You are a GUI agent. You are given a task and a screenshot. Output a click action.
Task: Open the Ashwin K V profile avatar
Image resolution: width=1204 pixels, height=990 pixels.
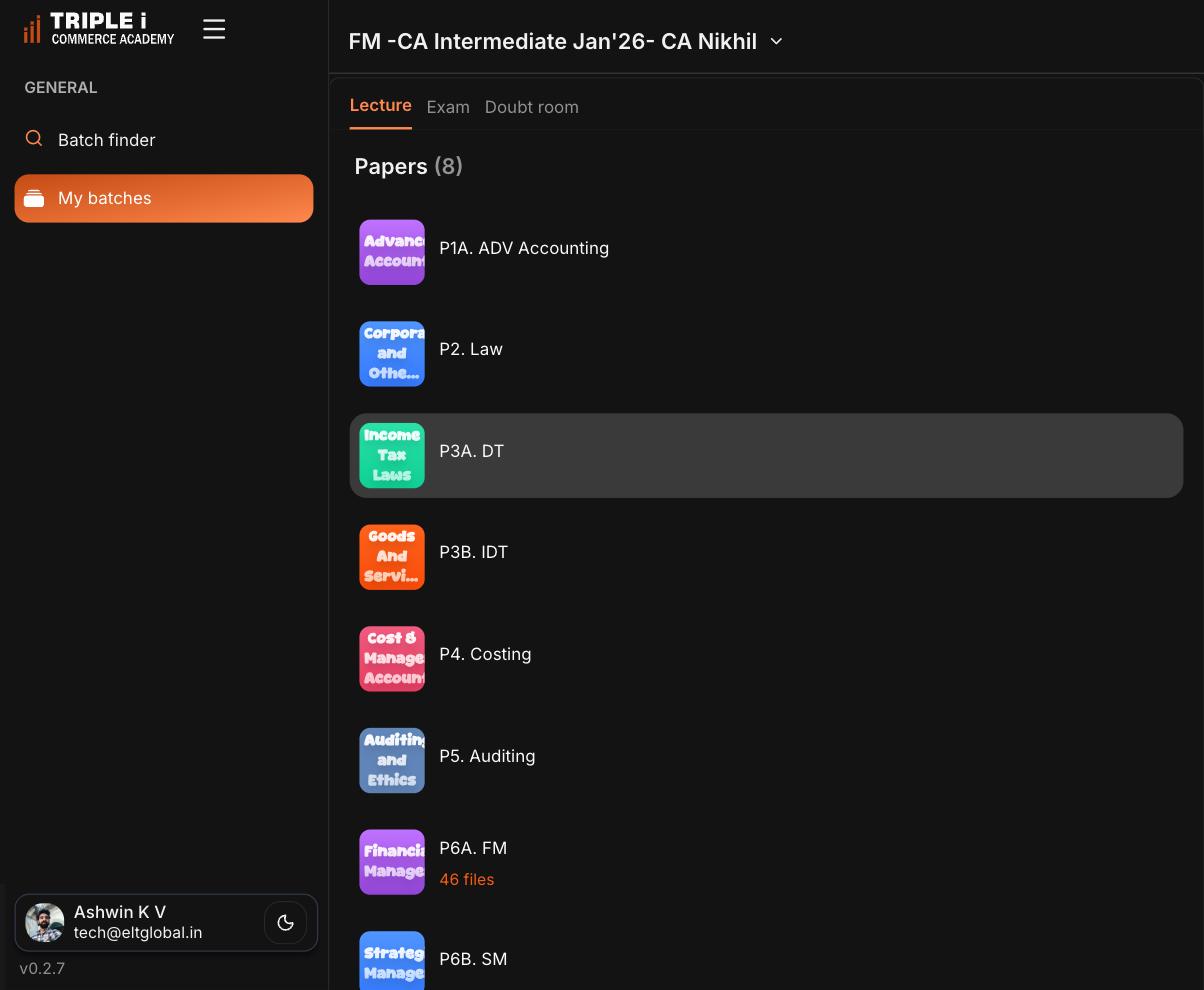(x=45, y=923)
